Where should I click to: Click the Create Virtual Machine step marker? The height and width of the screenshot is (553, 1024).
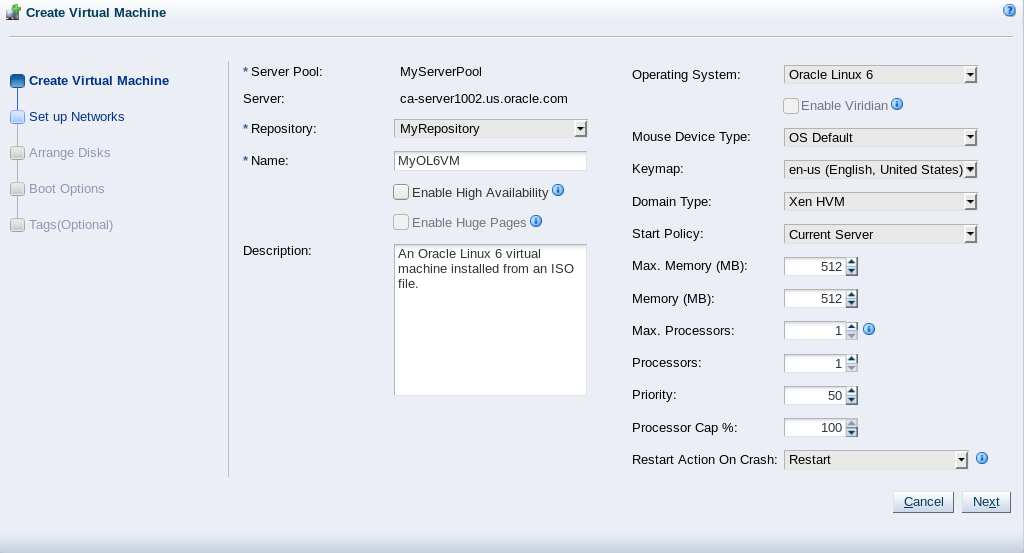pyautogui.click(x=18, y=81)
